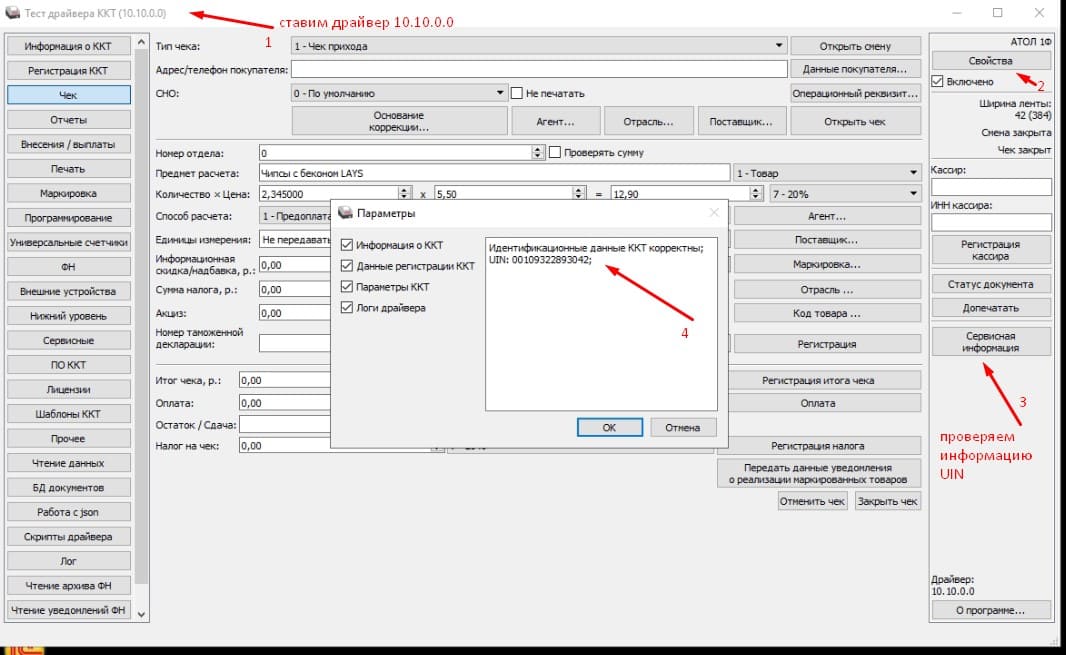Click into the Предмет расчета field
This screenshot has width=1066, height=655.
494,173
